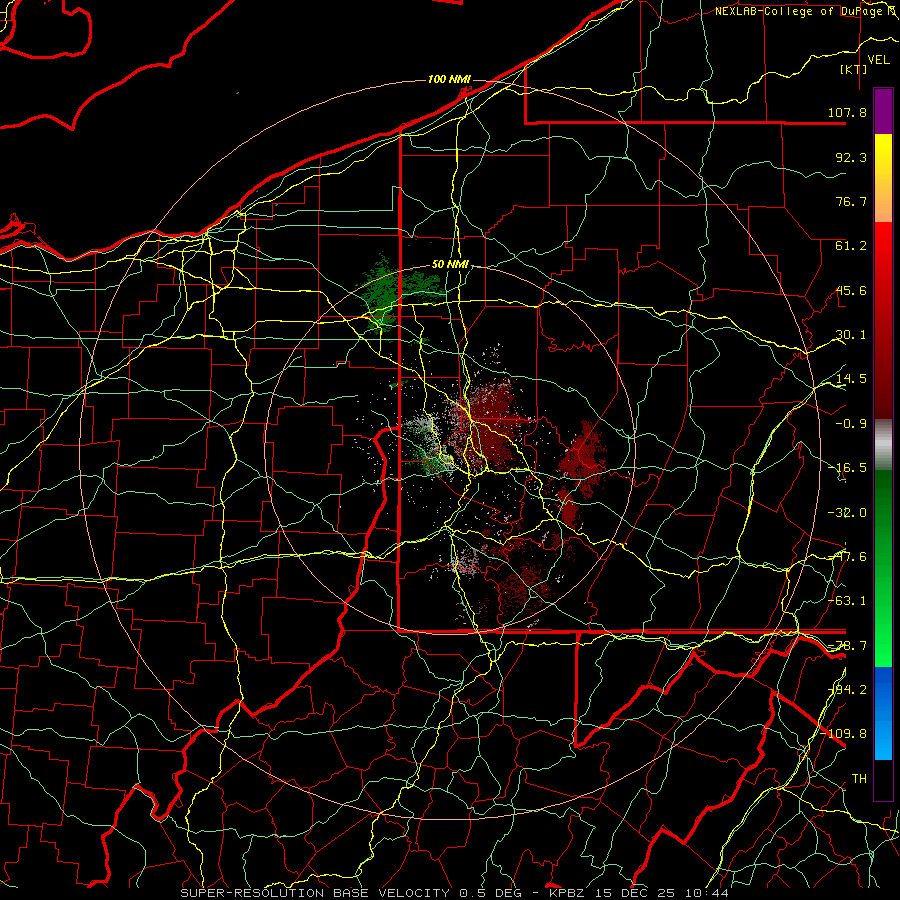Click the yellow-orange segment of color bar

(x=883, y=178)
